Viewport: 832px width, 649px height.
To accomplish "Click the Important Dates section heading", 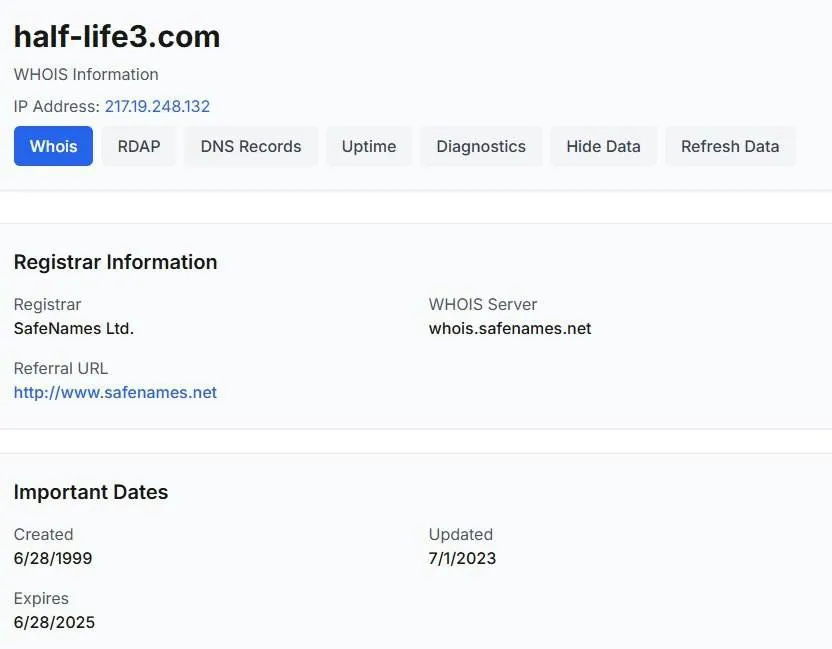I will coord(91,492).
